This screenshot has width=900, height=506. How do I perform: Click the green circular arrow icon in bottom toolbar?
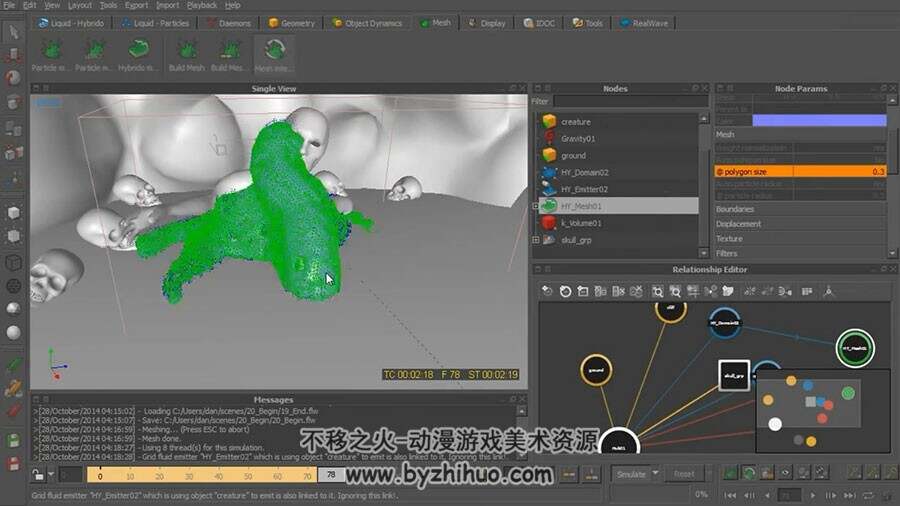coord(748,473)
